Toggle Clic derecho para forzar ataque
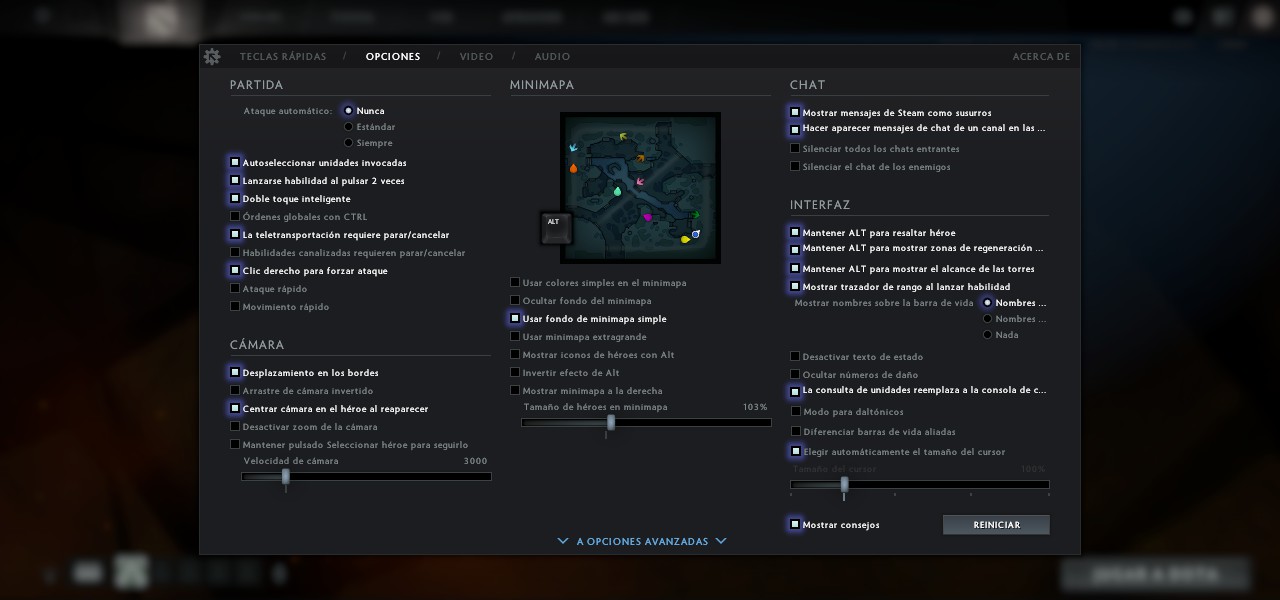 pos(235,270)
